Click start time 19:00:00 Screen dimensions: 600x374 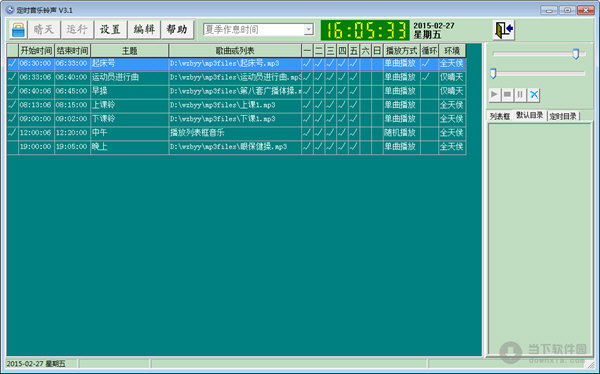coord(36,147)
